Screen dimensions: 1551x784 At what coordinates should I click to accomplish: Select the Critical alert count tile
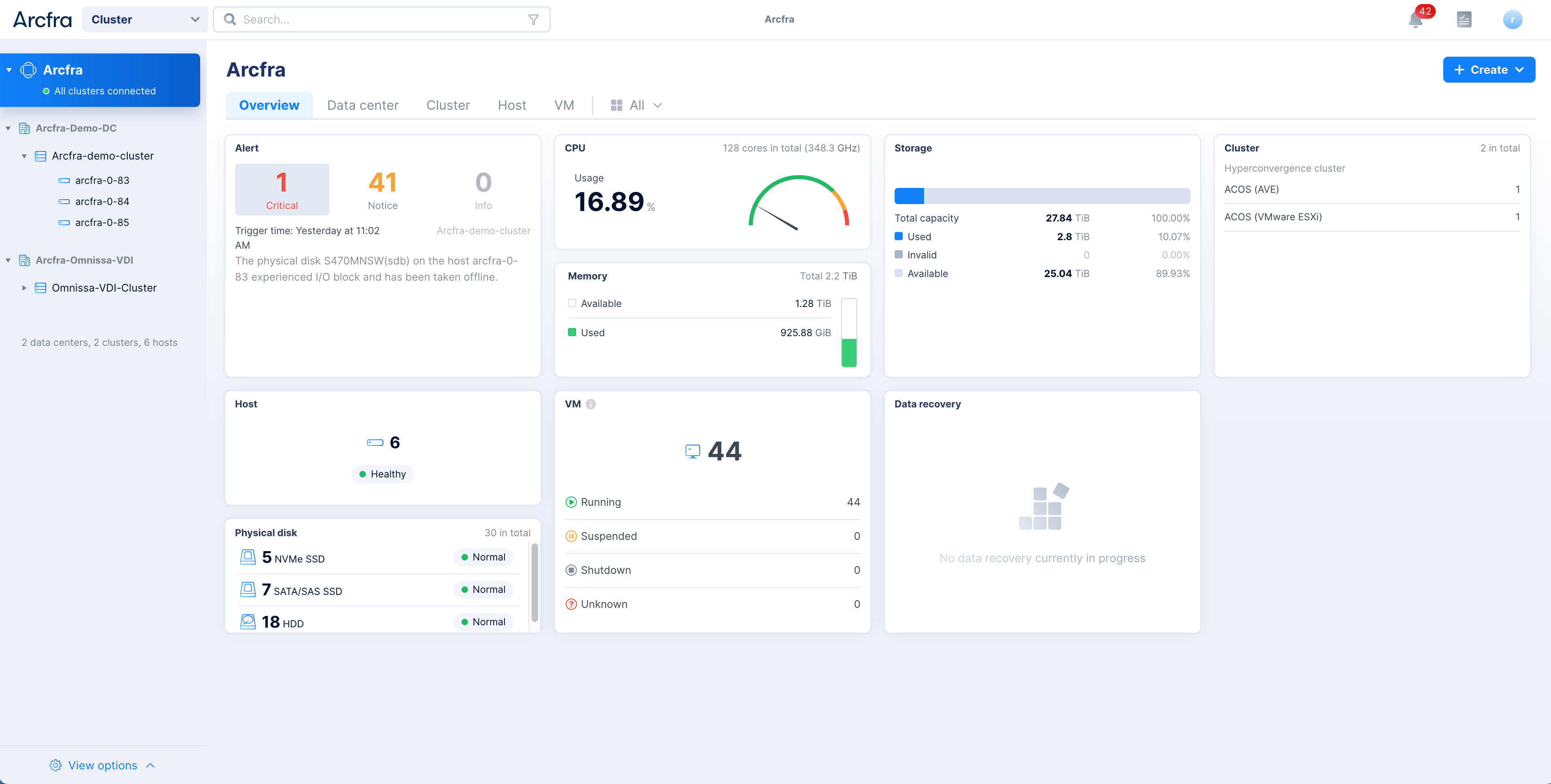pyautogui.click(x=282, y=190)
